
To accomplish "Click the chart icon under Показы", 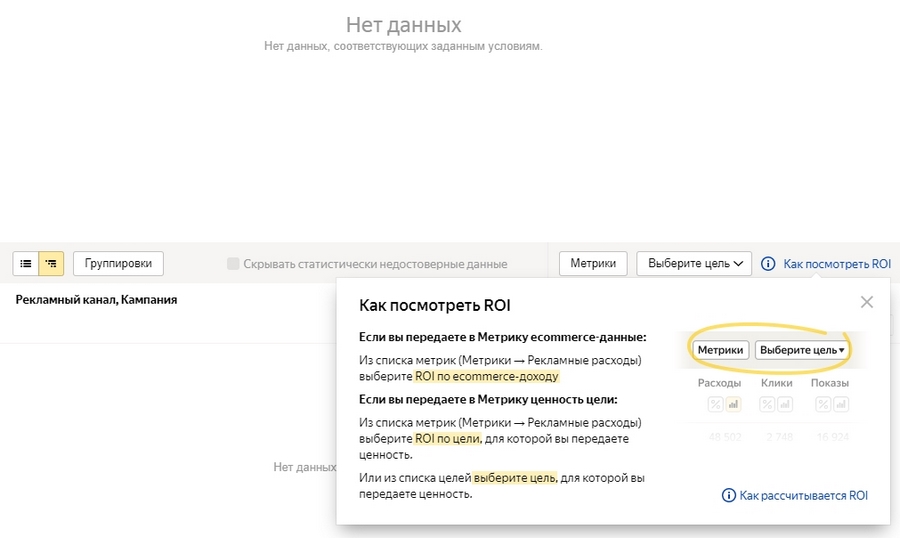I will pos(841,404).
